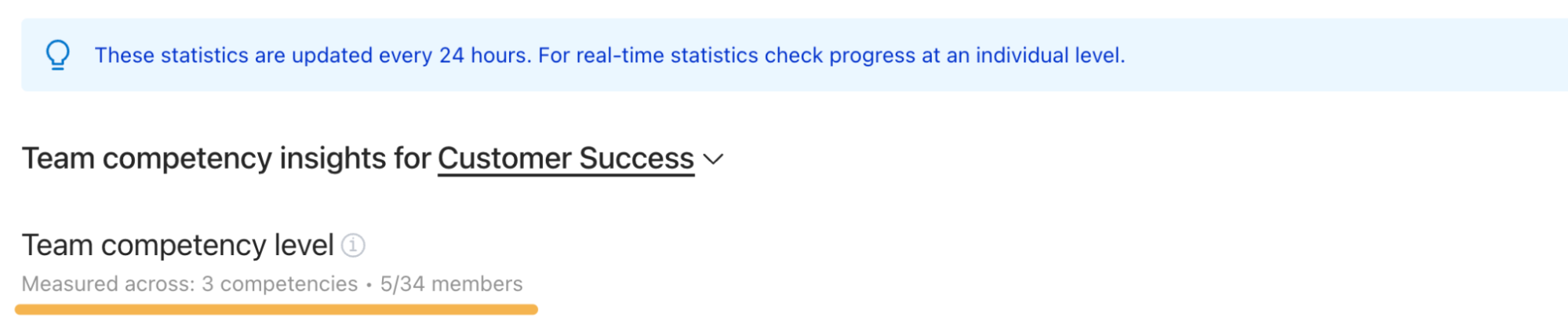1568x325 pixels.
Task: Click the orange team competency progress bar
Action: (276, 309)
